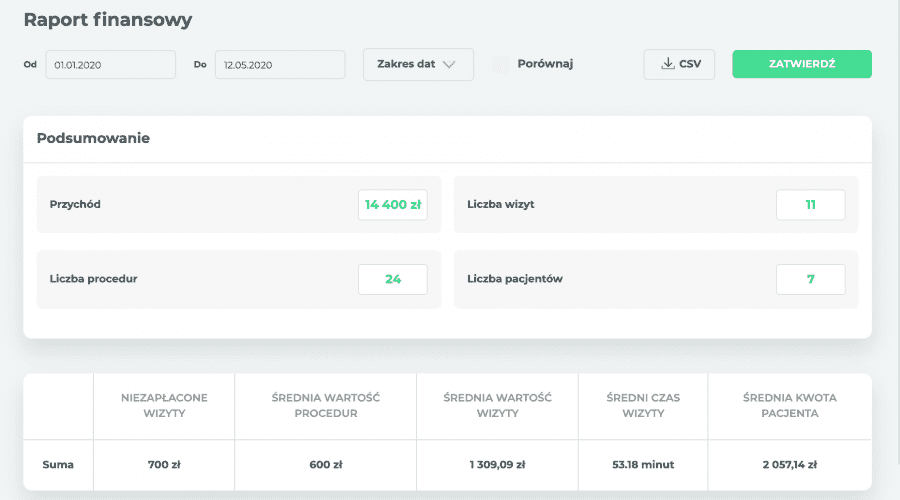Image resolution: width=900 pixels, height=500 pixels.
Task: Click Średnia kwota pacjenta column header
Action: click(789, 405)
